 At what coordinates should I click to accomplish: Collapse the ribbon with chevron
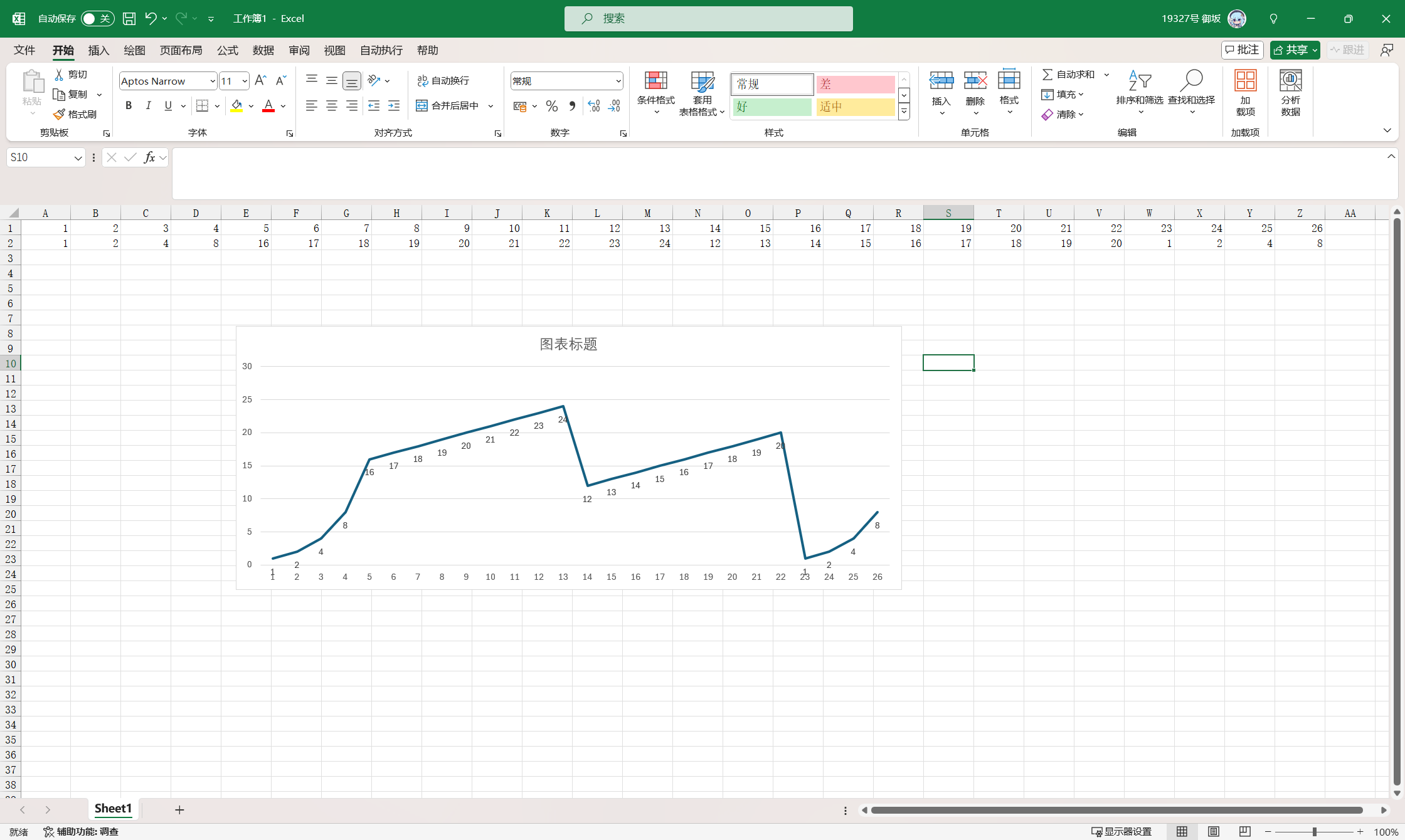point(1387,130)
